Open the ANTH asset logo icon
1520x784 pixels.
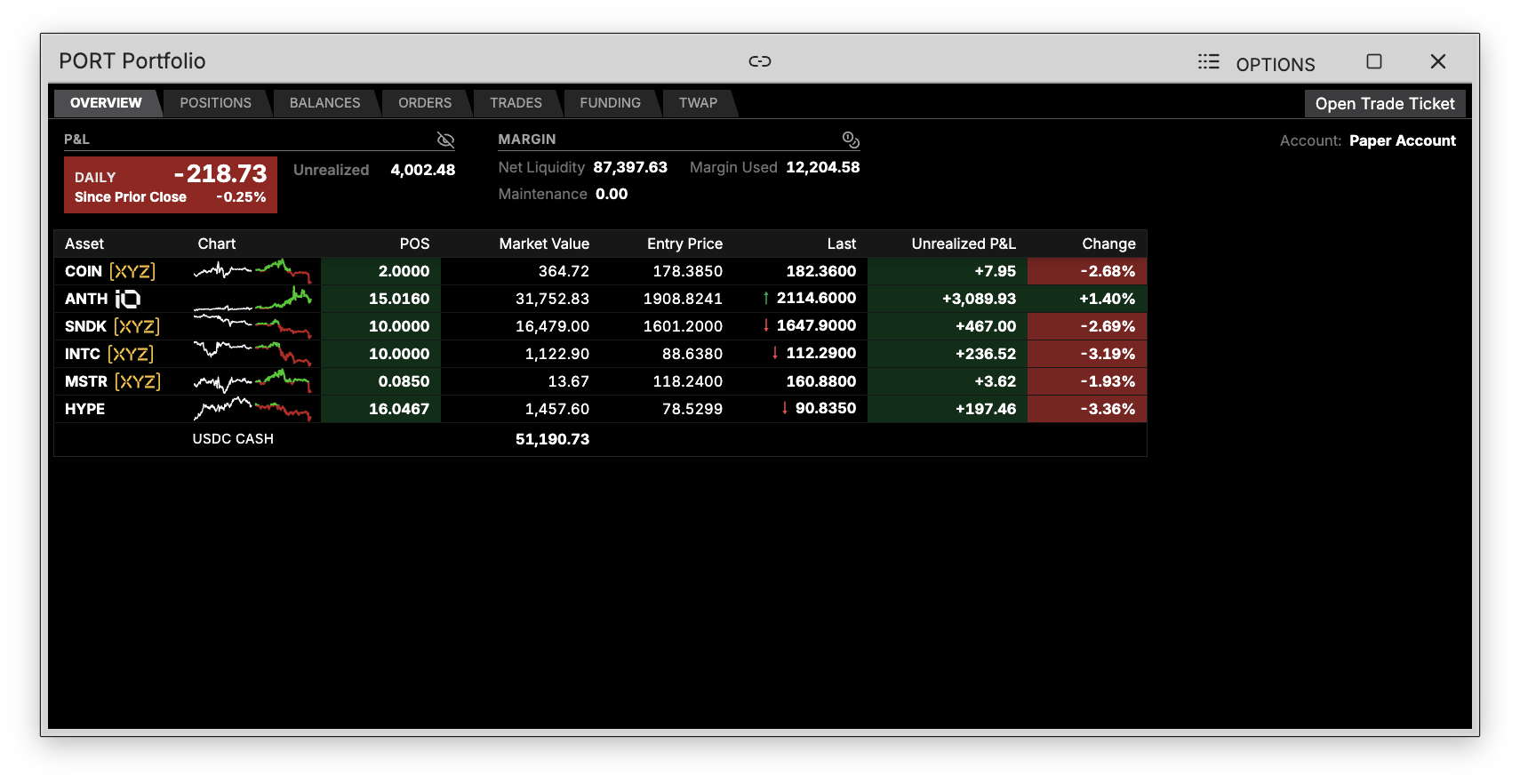(x=128, y=299)
